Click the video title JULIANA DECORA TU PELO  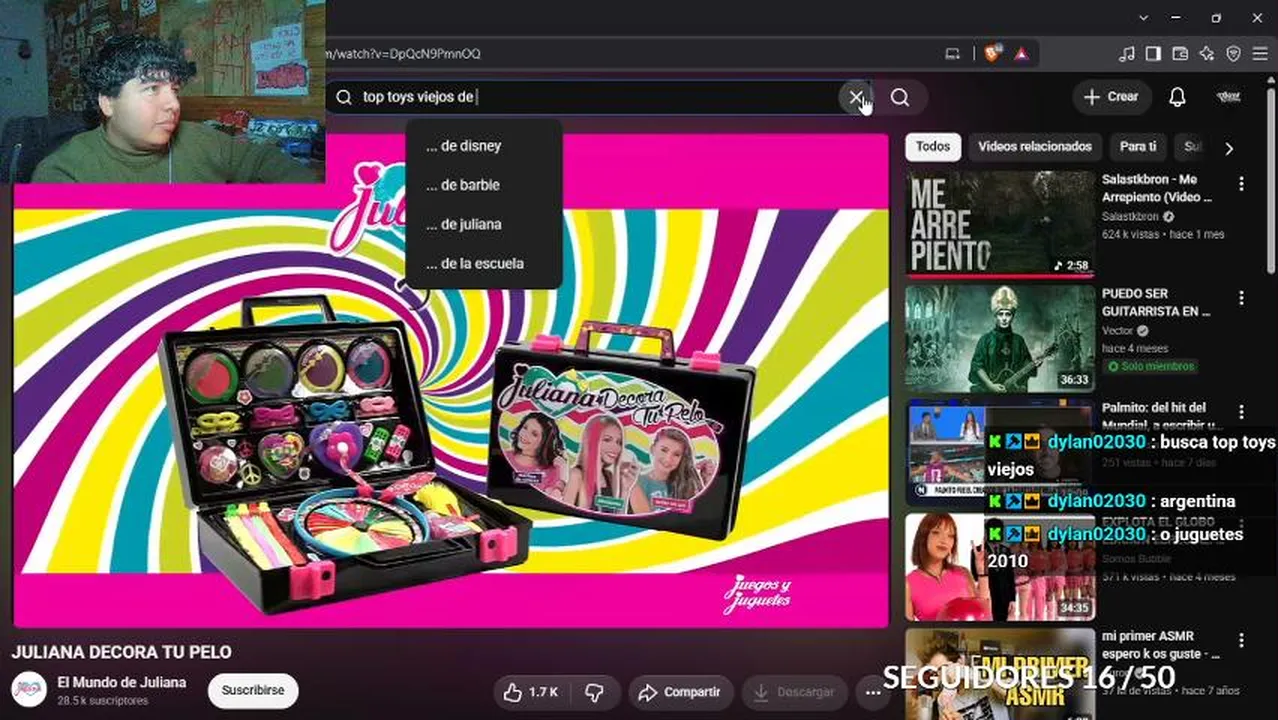point(122,652)
